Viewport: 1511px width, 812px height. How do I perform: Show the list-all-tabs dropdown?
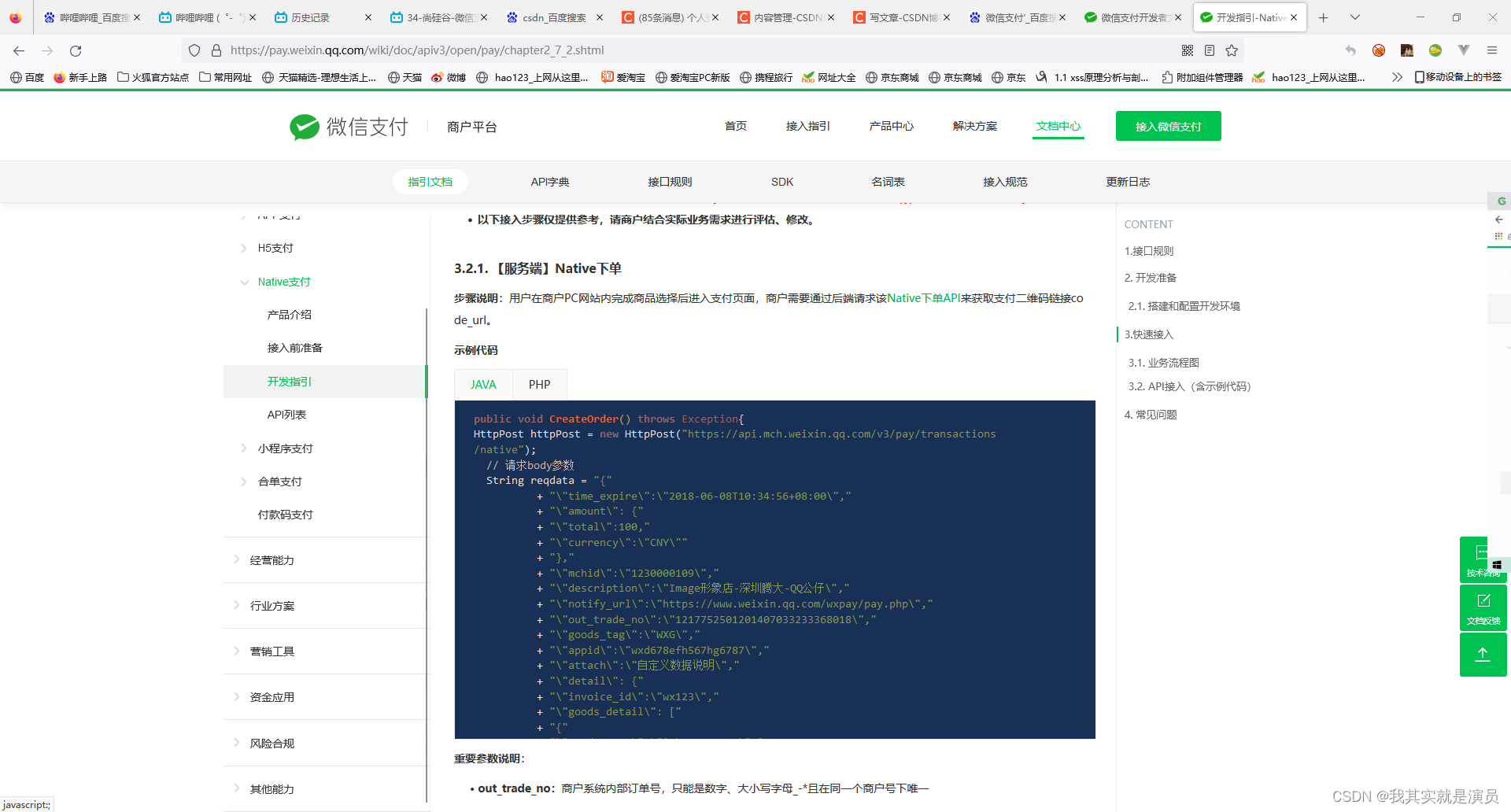click(1354, 17)
